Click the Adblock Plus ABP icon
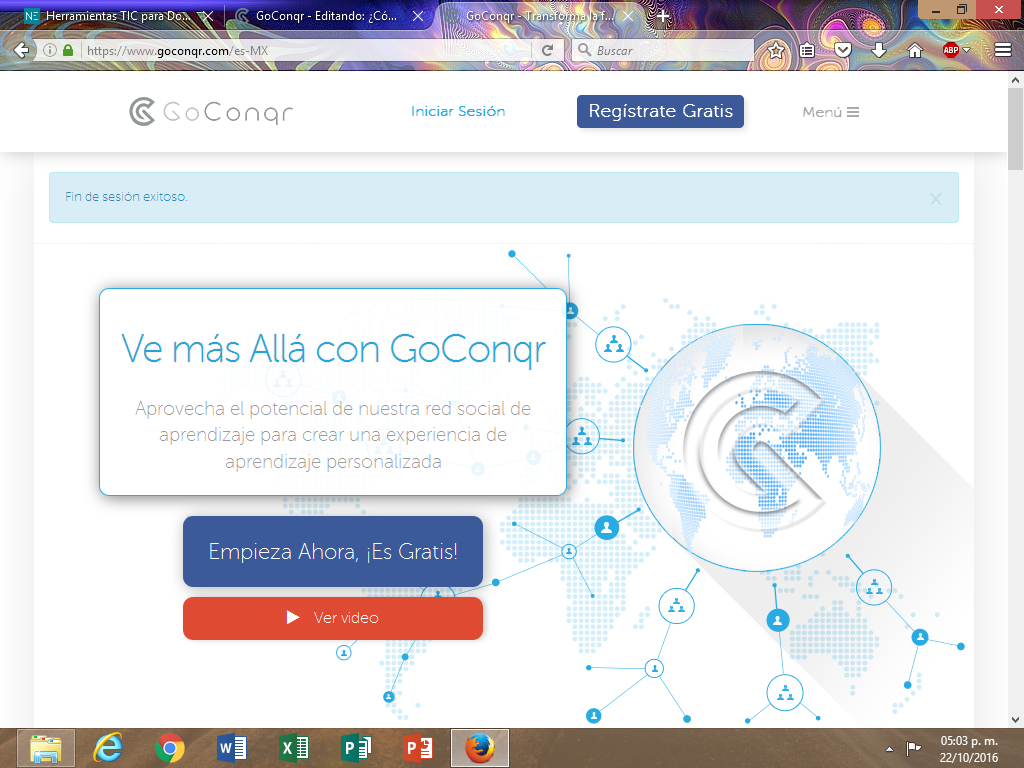1024x768 pixels. (x=951, y=50)
